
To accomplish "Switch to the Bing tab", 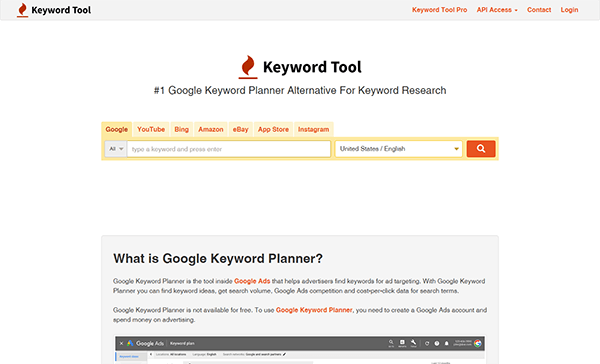I will [x=181, y=129].
